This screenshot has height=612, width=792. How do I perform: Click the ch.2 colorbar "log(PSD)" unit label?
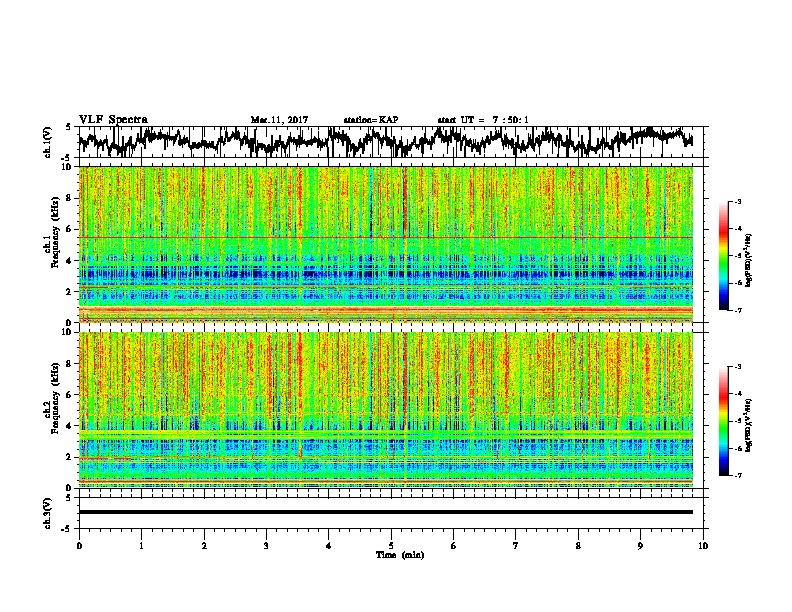749,425
